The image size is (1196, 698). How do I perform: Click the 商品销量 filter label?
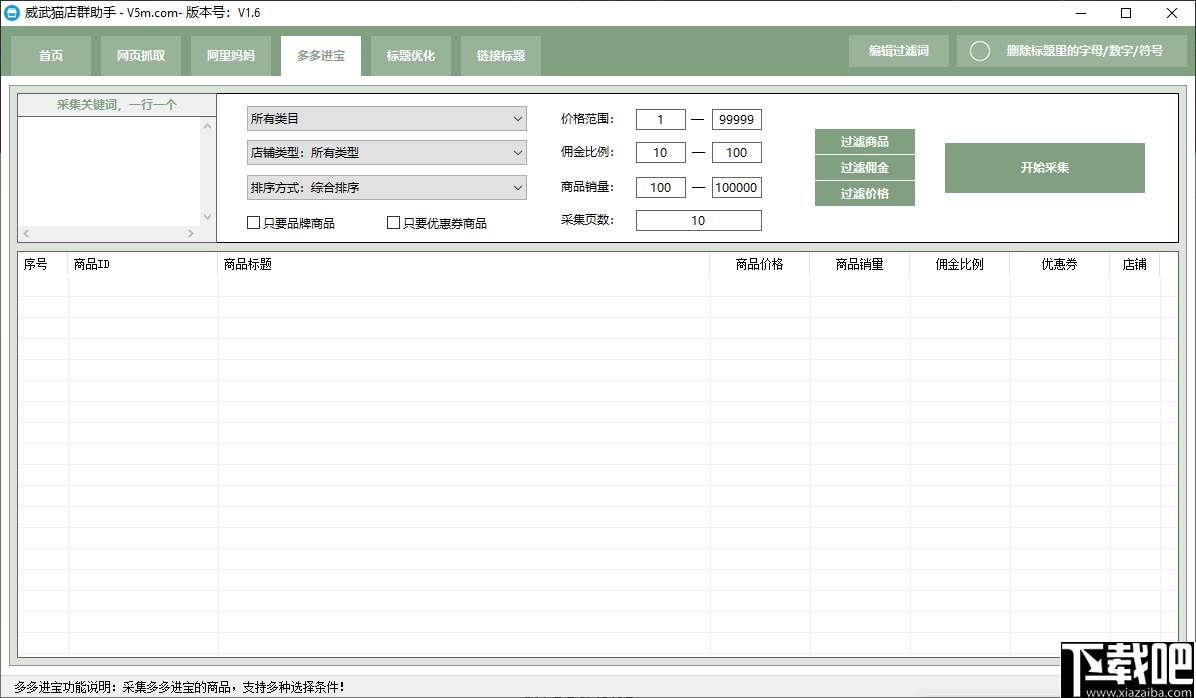(x=587, y=187)
